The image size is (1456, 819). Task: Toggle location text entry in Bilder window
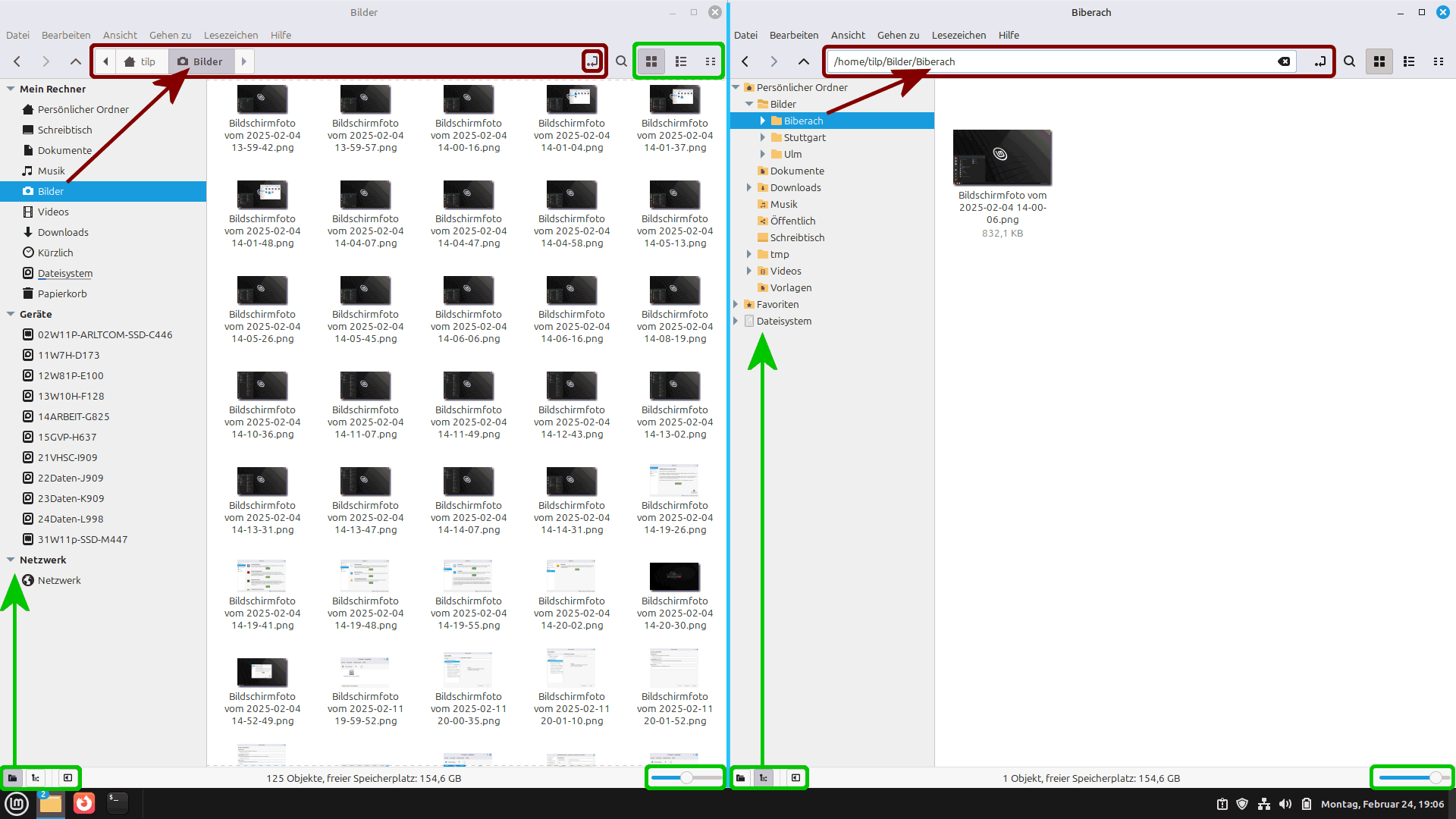pyautogui.click(x=592, y=61)
